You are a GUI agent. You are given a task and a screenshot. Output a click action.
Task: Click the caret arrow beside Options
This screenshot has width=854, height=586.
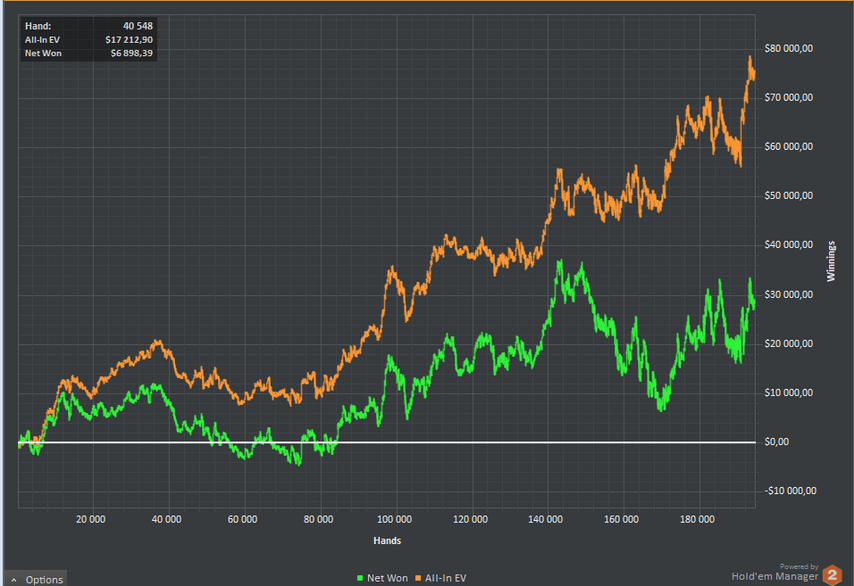pos(14,580)
